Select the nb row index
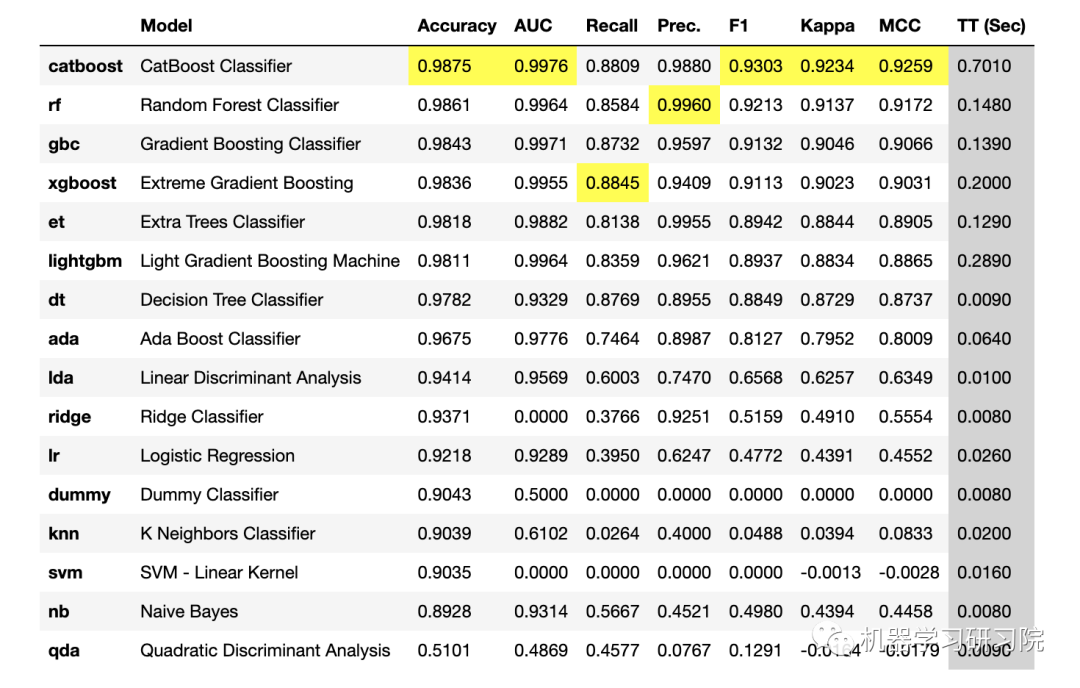Viewport: 1080px width, 688px height. (x=59, y=612)
